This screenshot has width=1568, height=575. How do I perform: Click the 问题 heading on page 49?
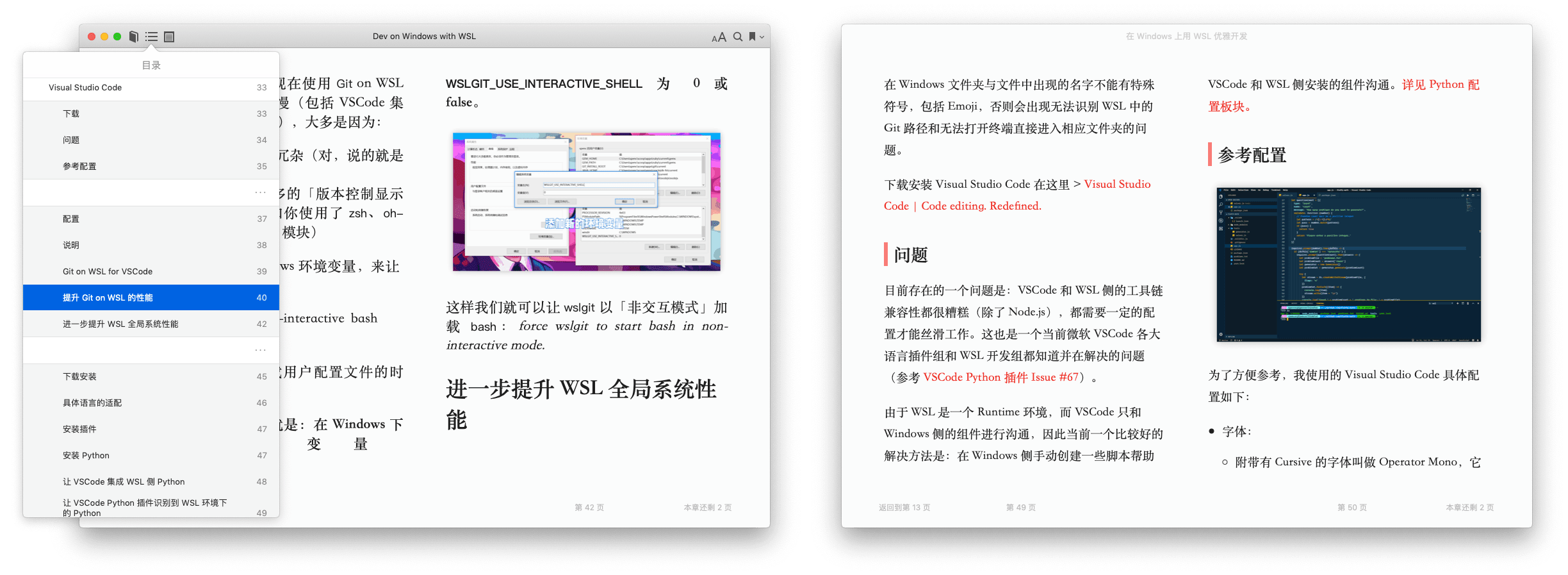(x=911, y=255)
